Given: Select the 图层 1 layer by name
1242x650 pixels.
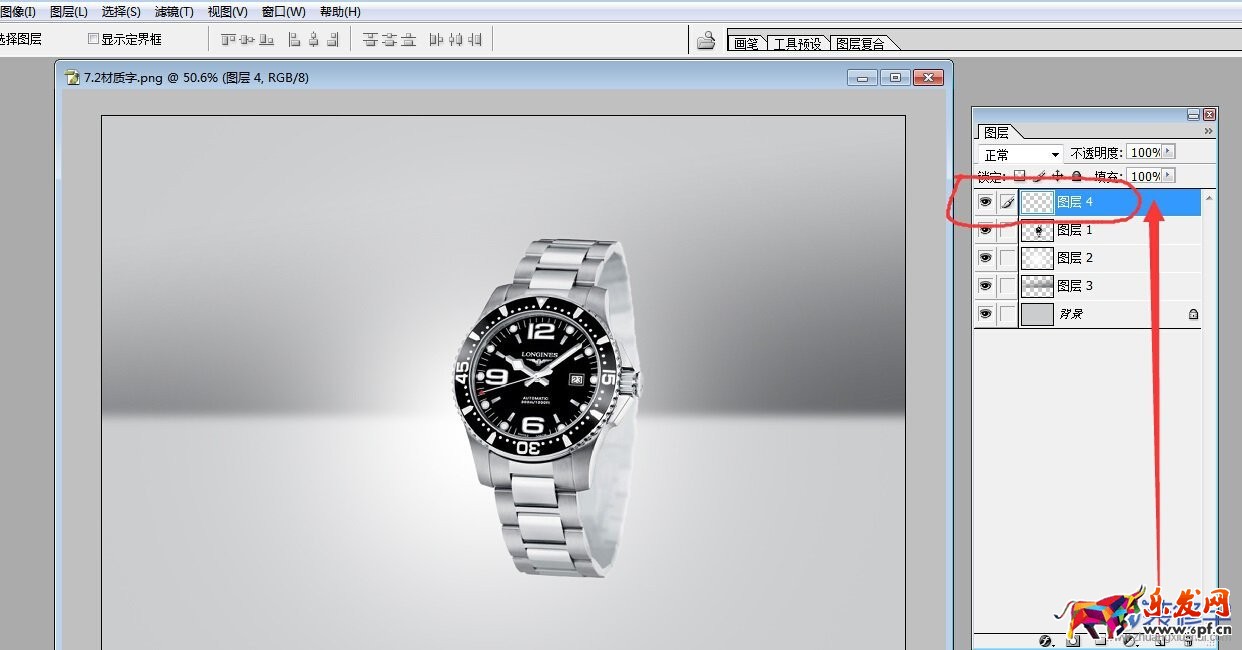Looking at the screenshot, I should pyautogui.click(x=1075, y=230).
